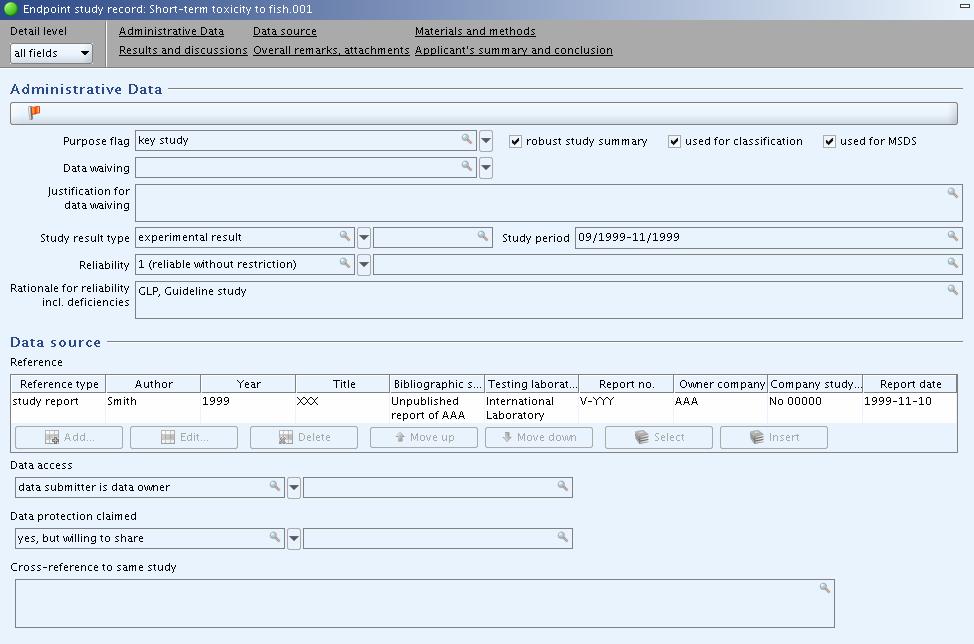Screen dimensions: 974x644
Task: Click the Rationale for reliability text area
Action: [x=548, y=300]
